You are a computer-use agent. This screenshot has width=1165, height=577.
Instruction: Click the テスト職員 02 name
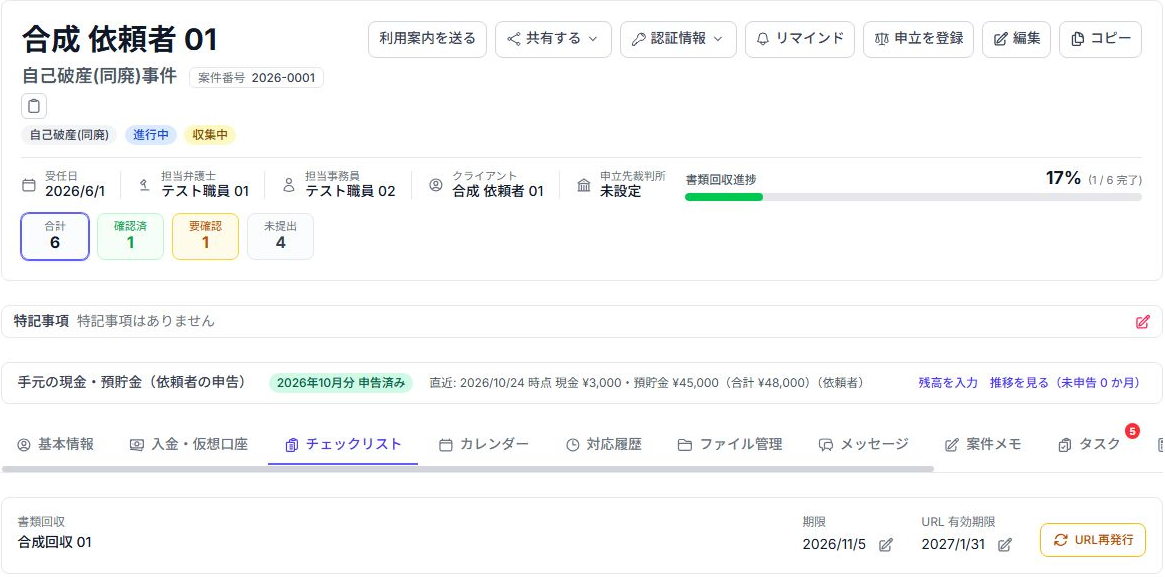[x=350, y=191]
